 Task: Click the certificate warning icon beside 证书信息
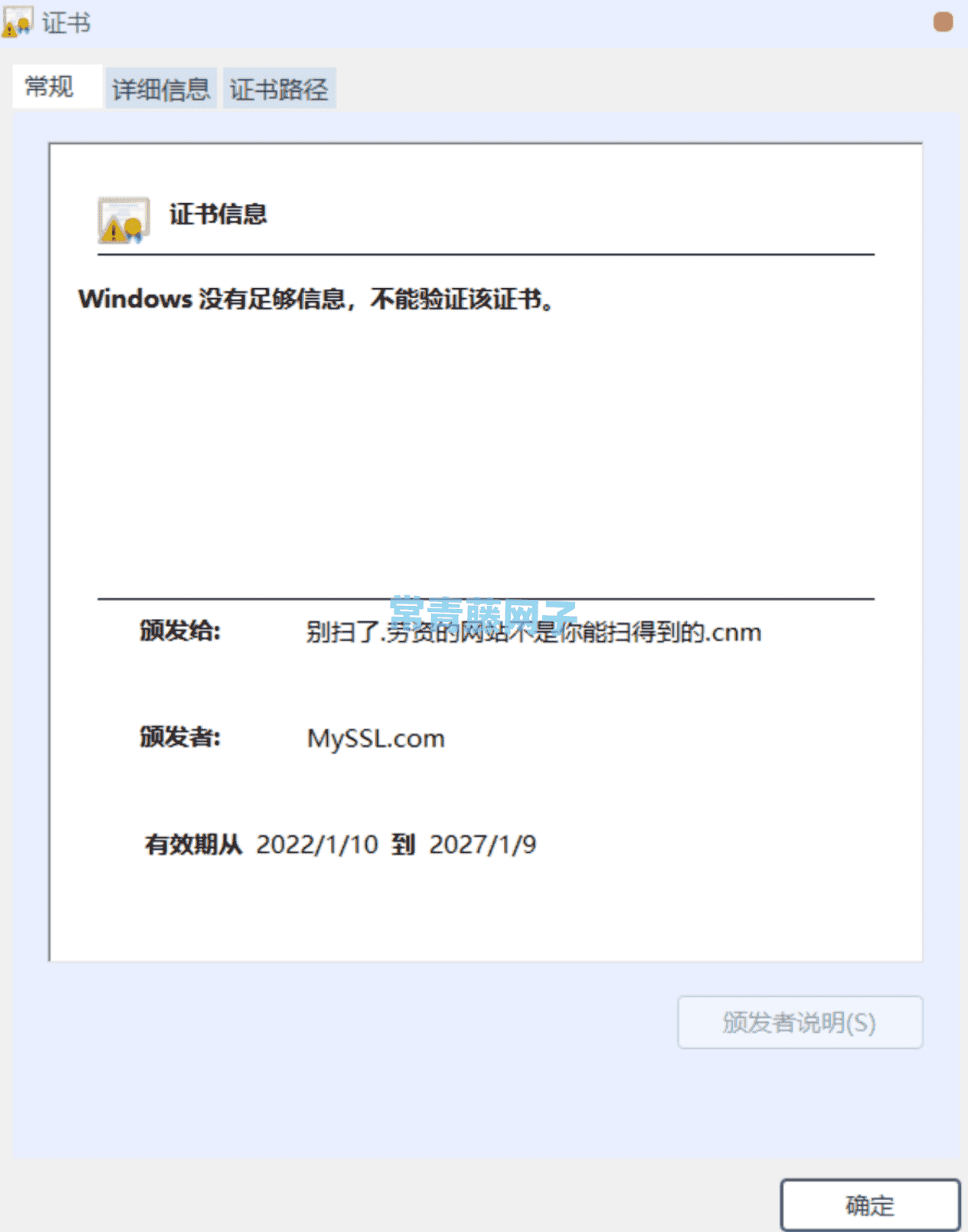pyautogui.click(x=123, y=220)
